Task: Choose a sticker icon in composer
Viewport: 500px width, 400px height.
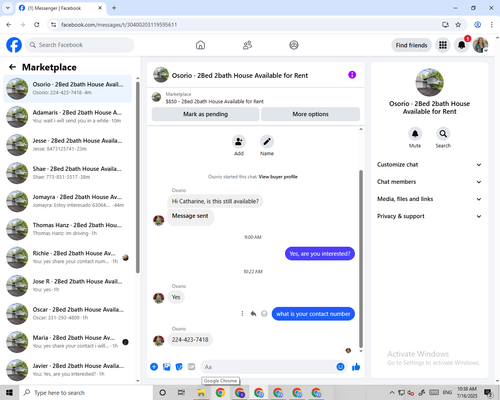Action: point(179,367)
